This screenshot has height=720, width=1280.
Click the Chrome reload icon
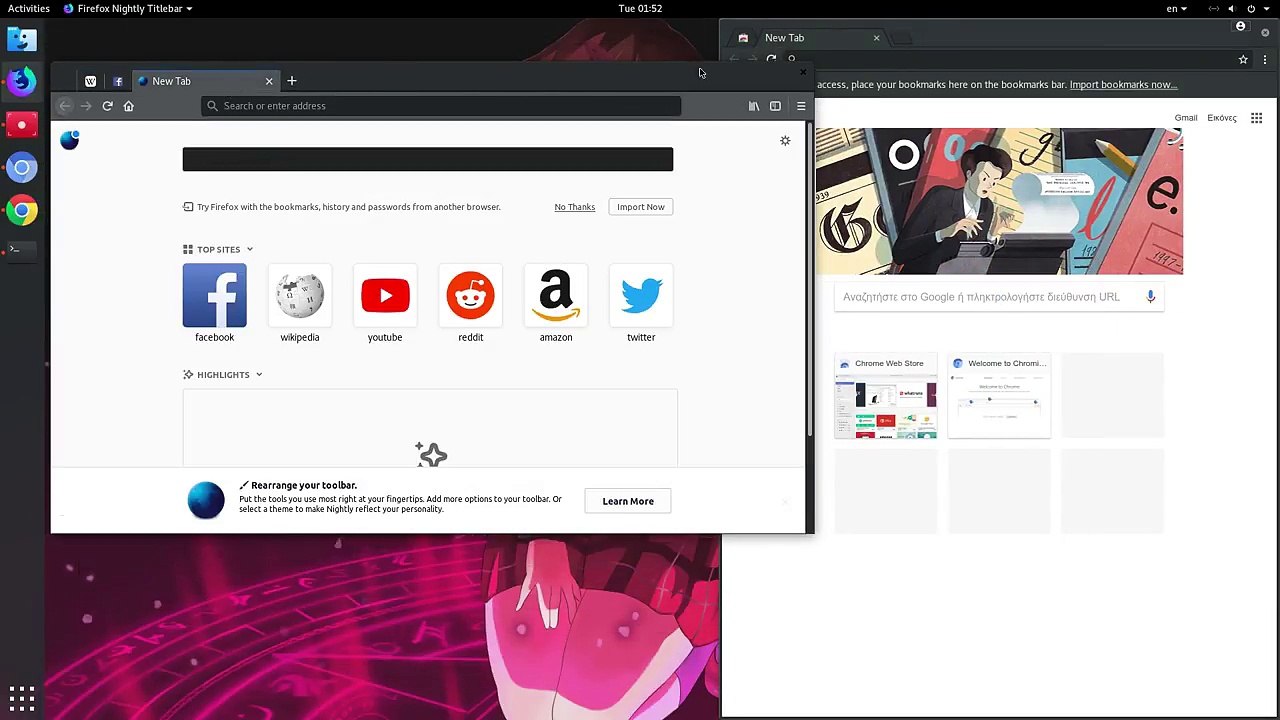click(771, 59)
